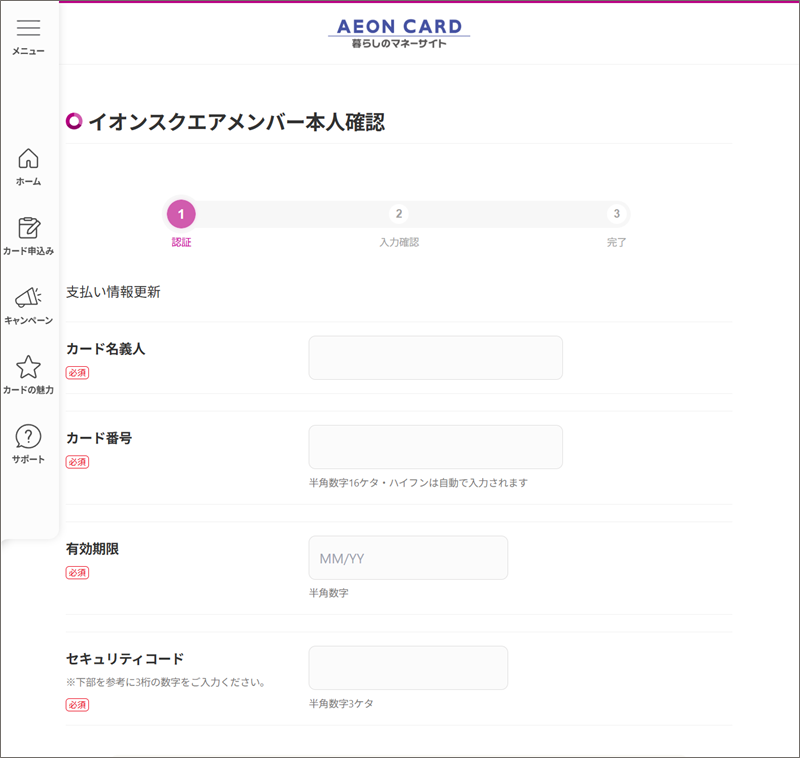
Task: Select step 2 入力確認 circle
Action: coord(399,214)
